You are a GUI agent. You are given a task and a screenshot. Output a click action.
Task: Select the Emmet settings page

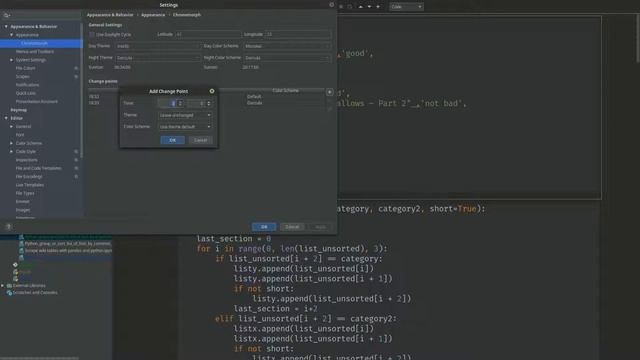[22, 202]
